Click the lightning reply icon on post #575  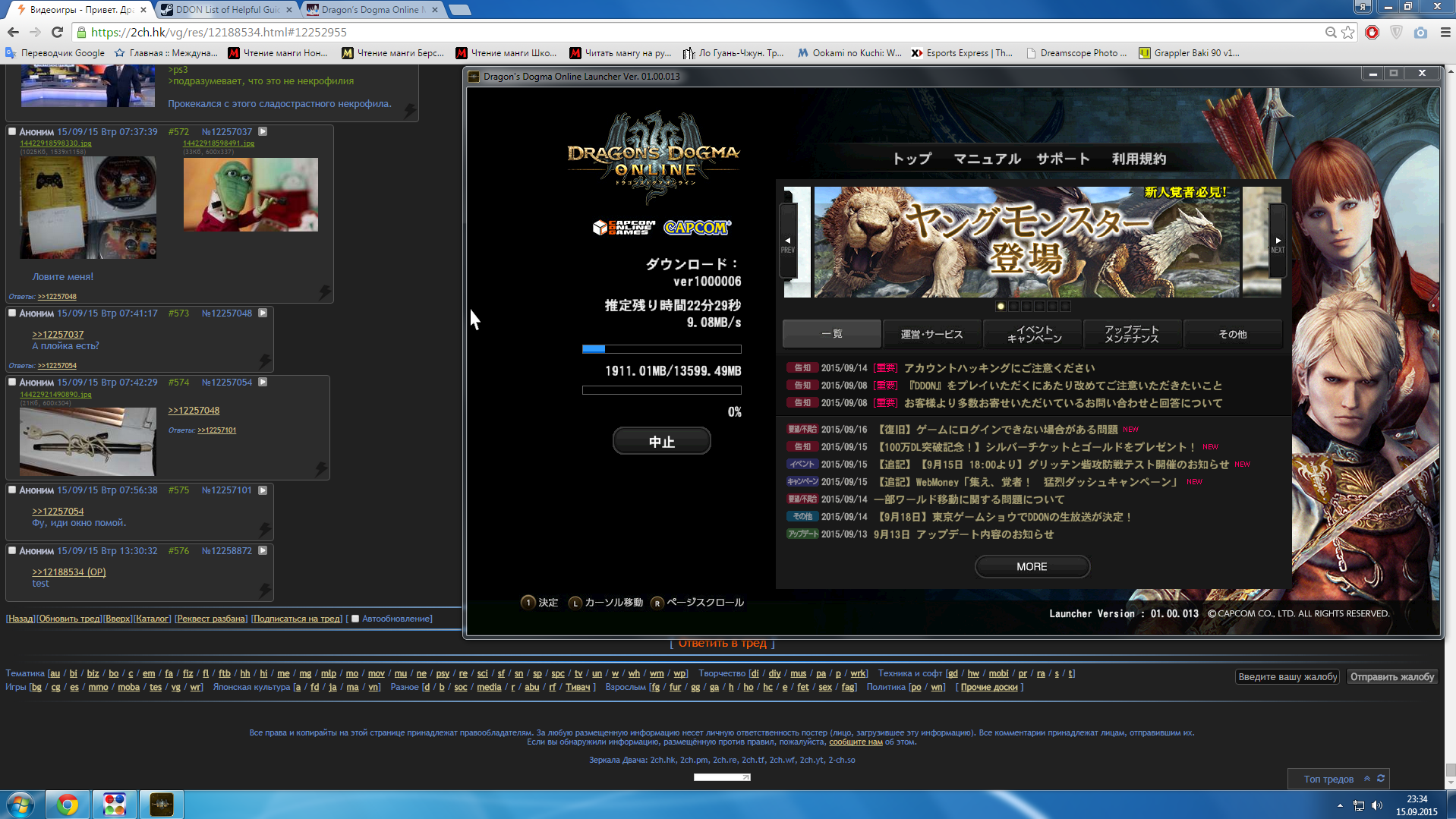(x=264, y=529)
